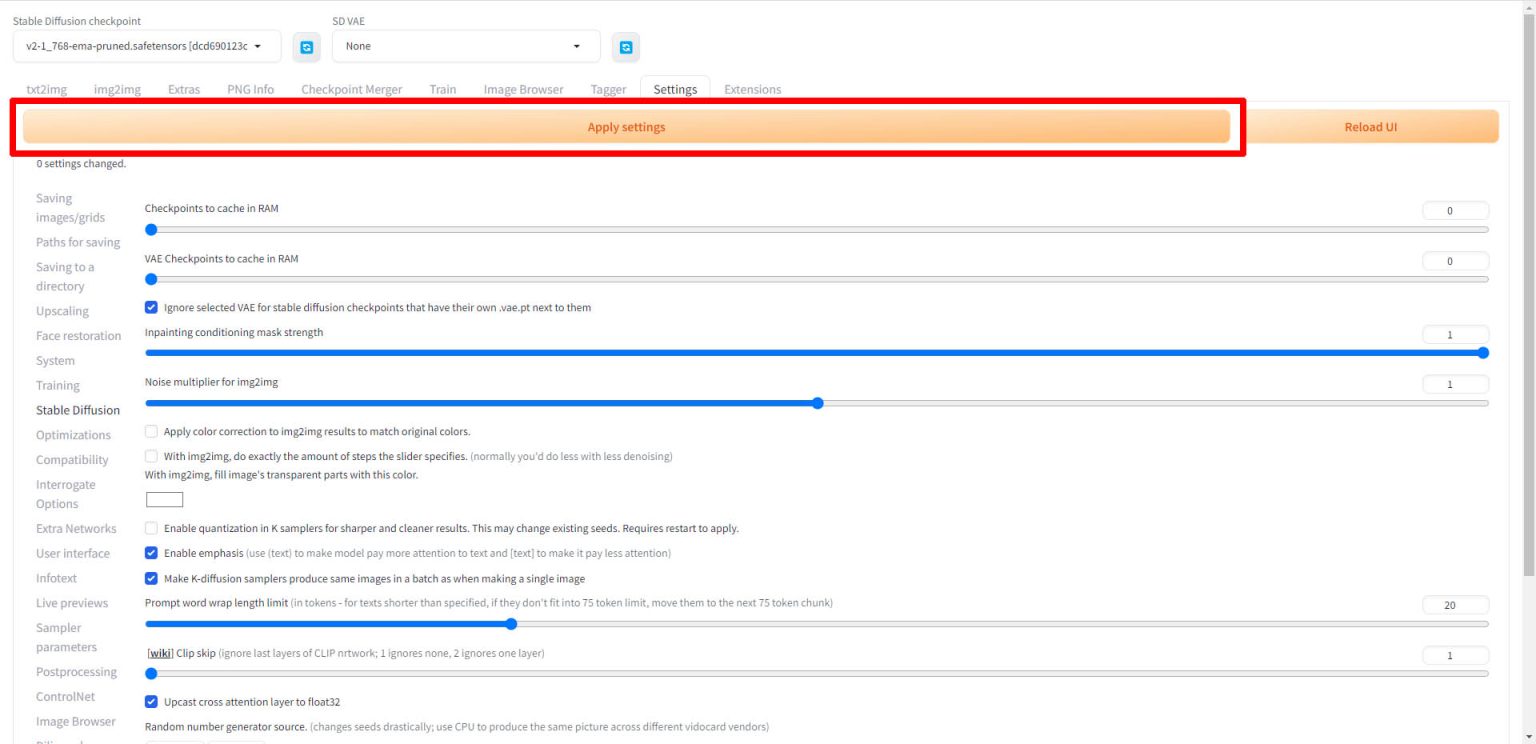Click the refresh icon beside the checkpoint dropdown

306,46
